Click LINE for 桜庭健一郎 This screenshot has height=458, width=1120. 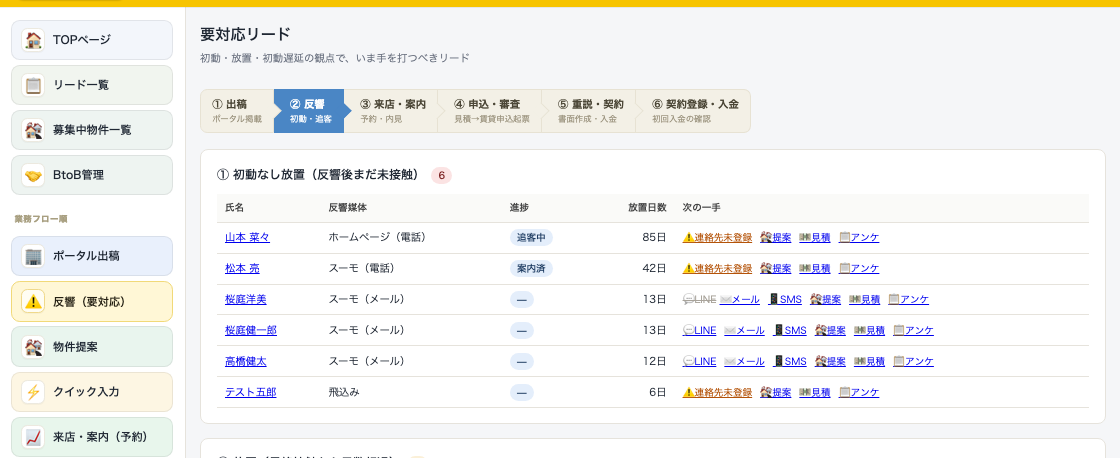pyautogui.click(x=699, y=330)
